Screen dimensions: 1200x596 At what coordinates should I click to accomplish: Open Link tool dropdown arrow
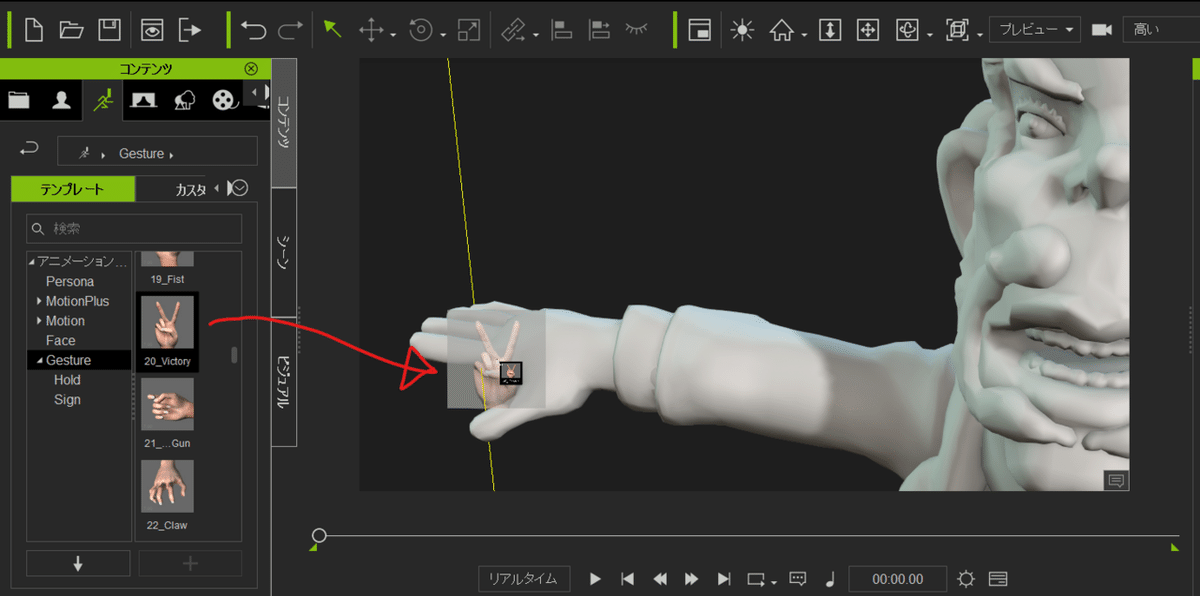(536, 36)
